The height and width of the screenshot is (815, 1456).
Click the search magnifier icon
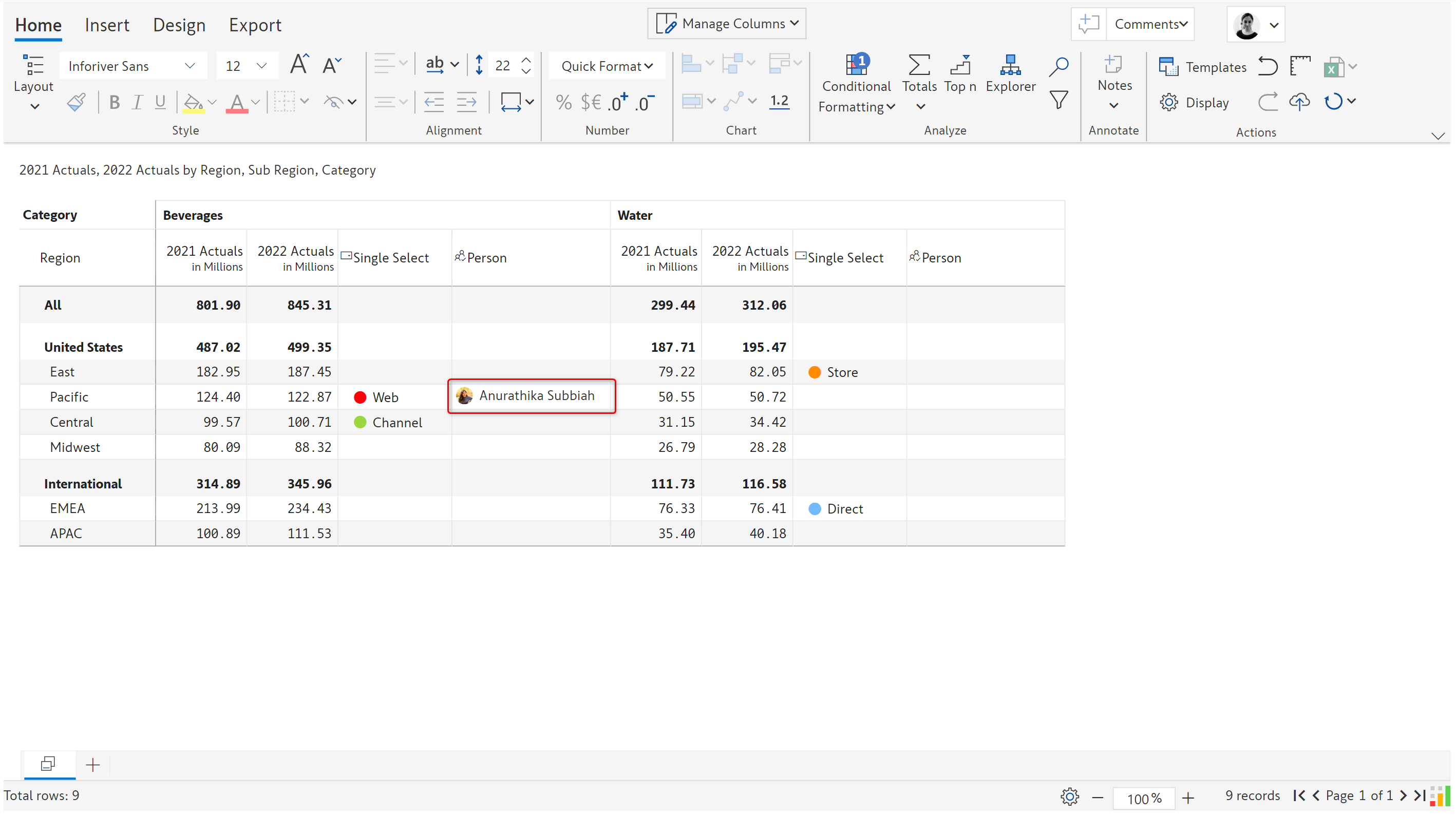point(1058,66)
